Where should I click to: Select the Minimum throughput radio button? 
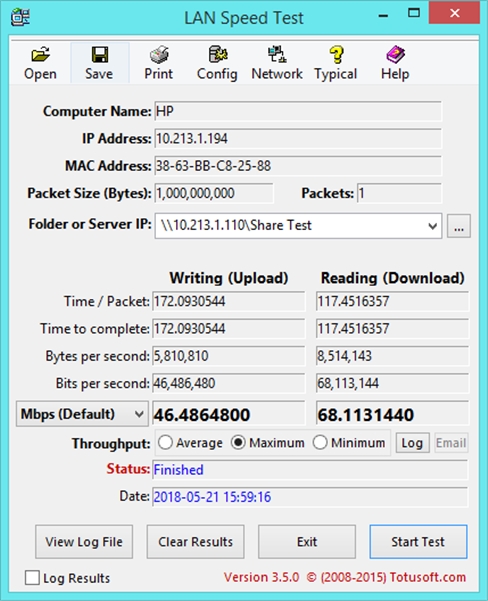pyautogui.click(x=320, y=442)
